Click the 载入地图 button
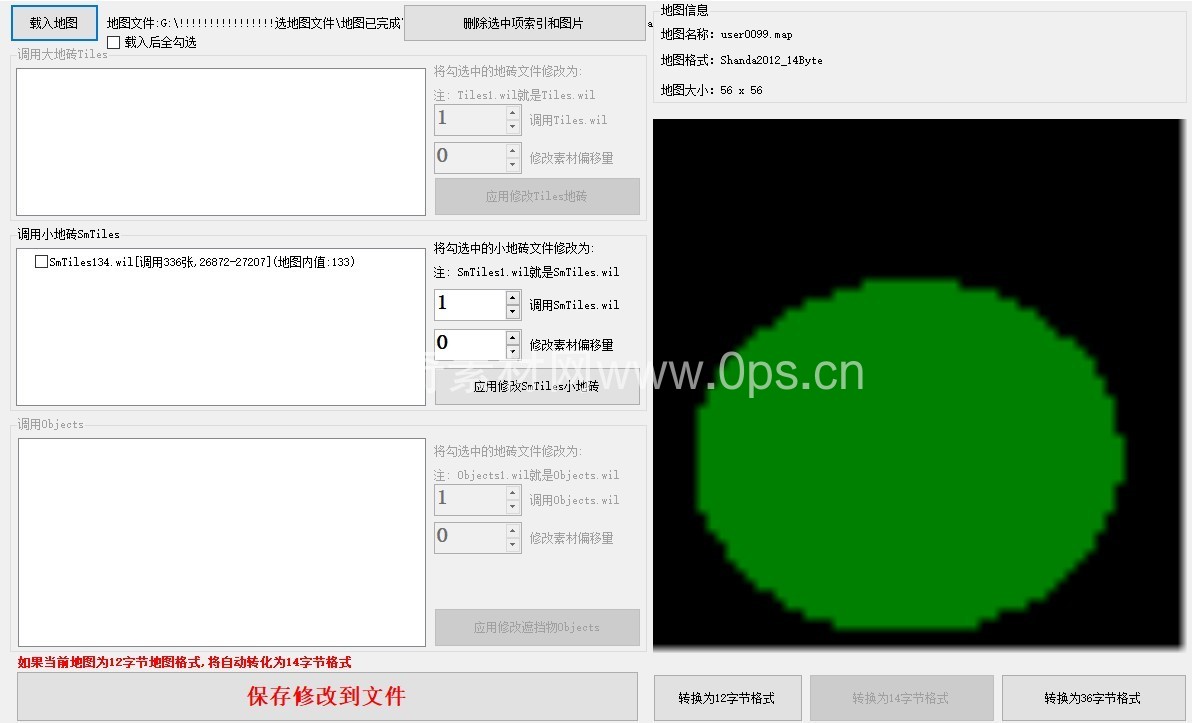This screenshot has height=723, width=1192. click(54, 23)
